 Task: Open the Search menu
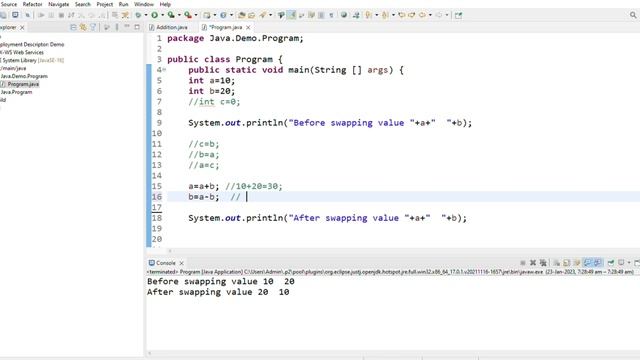tap(83, 4)
